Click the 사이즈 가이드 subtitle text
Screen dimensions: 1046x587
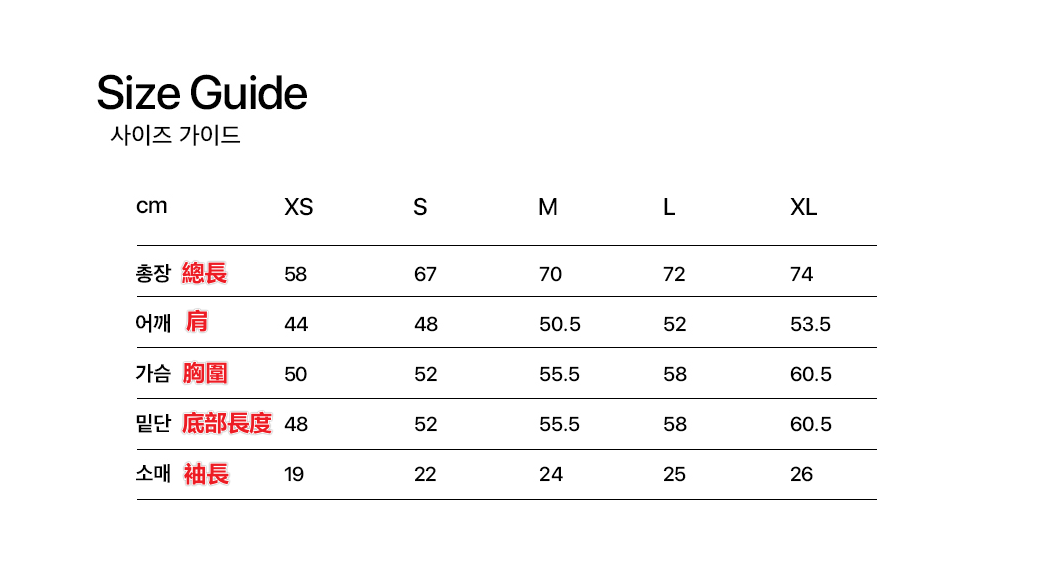175,135
